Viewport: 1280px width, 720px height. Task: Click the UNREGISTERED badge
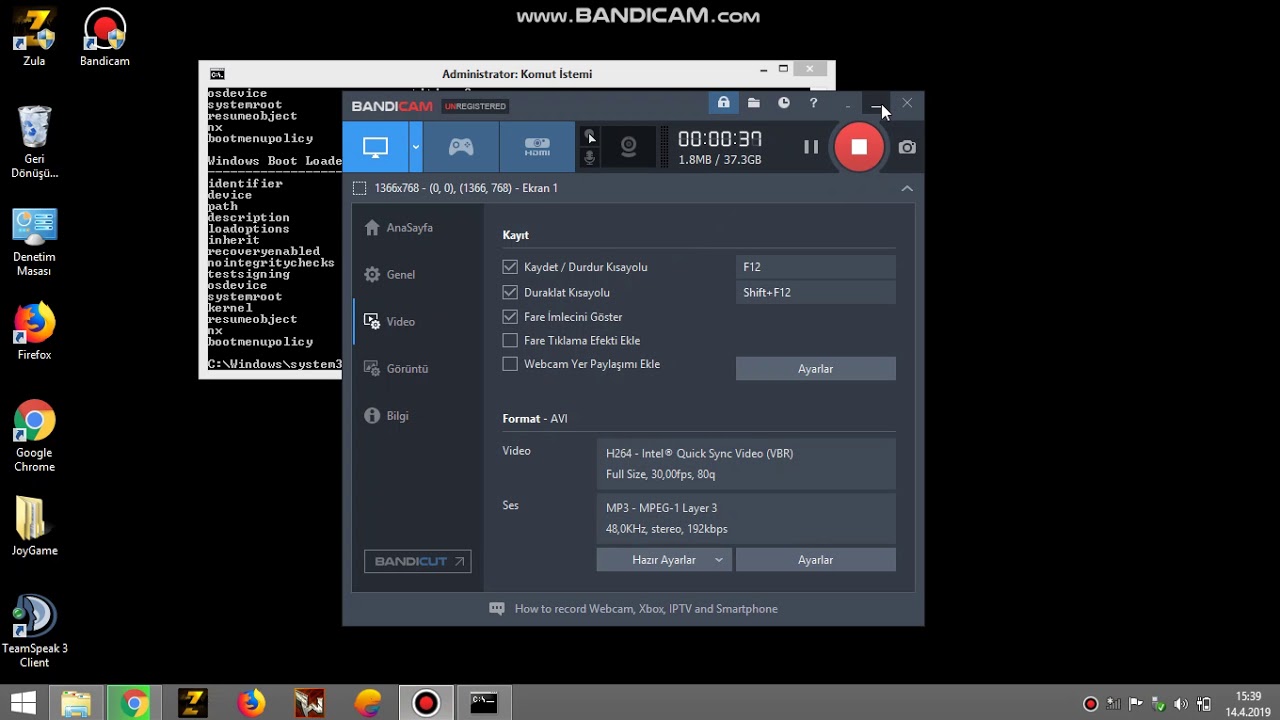pyautogui.click(x=476, y=106)
